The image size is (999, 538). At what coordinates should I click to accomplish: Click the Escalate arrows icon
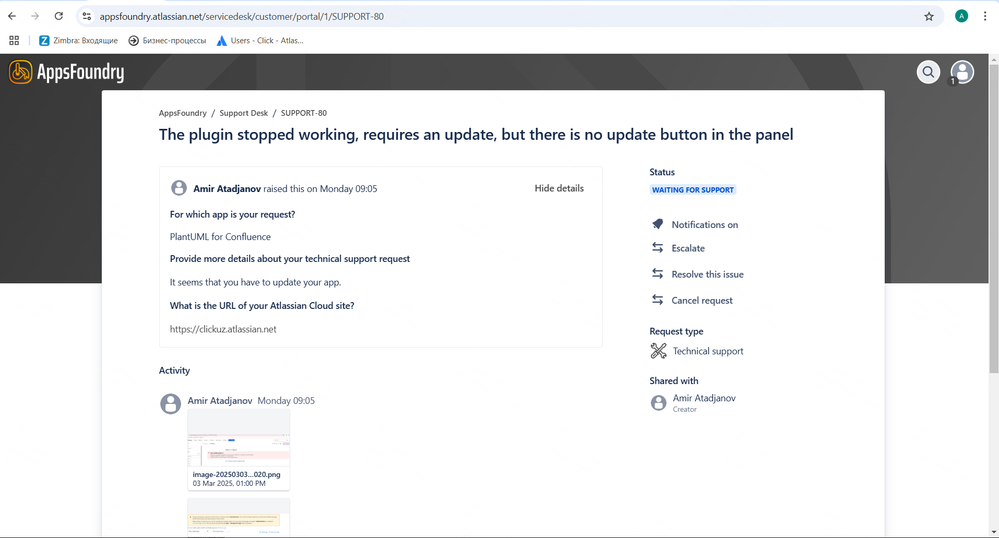[x=658, y=247]
